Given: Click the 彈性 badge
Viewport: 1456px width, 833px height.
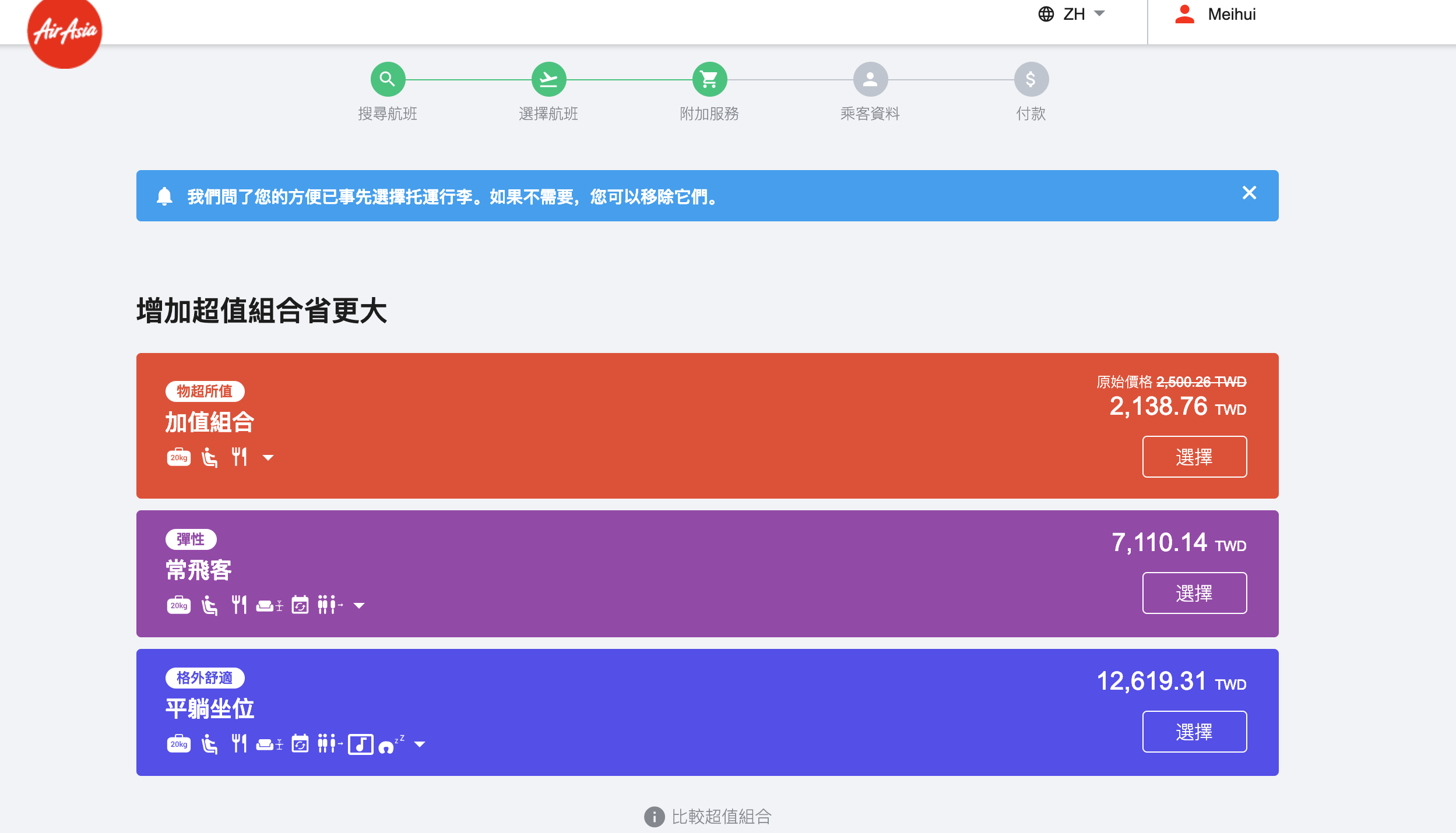Looking at the screenshot, I should point(191,539).
